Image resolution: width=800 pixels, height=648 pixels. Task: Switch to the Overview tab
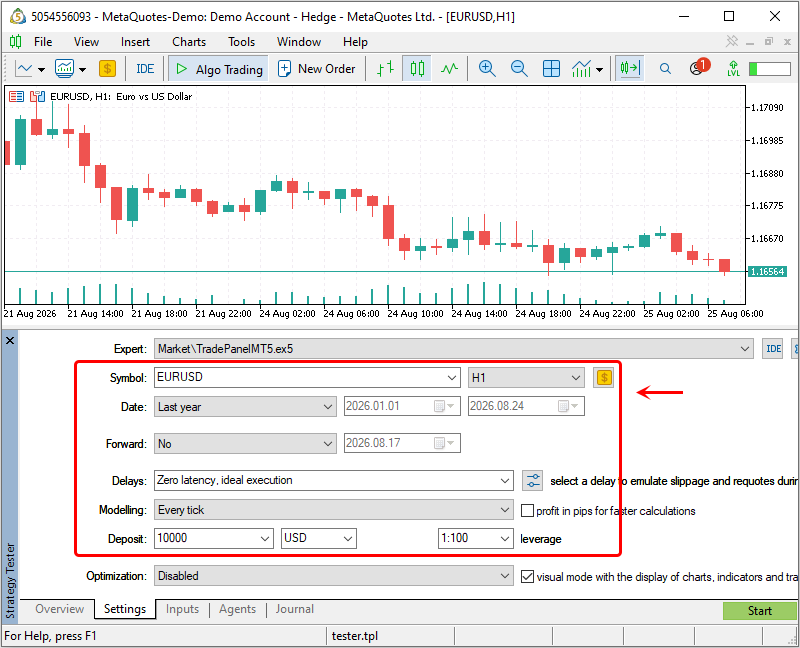[x=60, y=609]
